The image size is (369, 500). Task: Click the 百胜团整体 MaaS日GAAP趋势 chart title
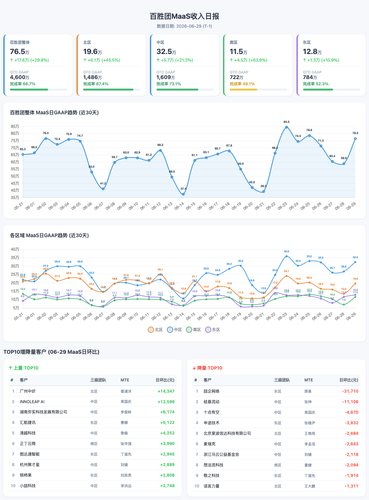click(54, 113)
